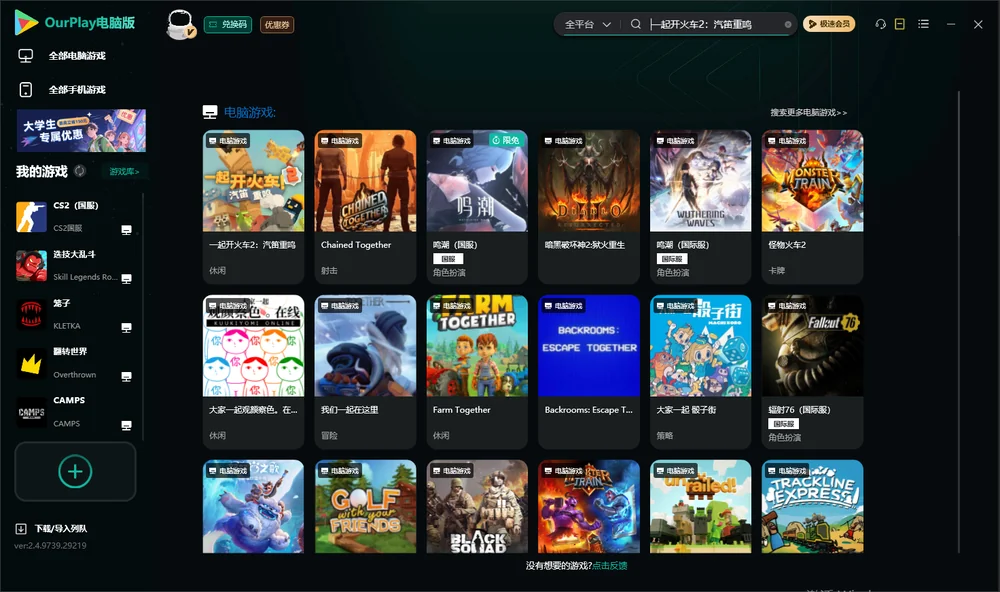Open 怪物火车2 game card
This screenshot has height=592, width=1000.
pyautogui.click(x=812, y=207)
